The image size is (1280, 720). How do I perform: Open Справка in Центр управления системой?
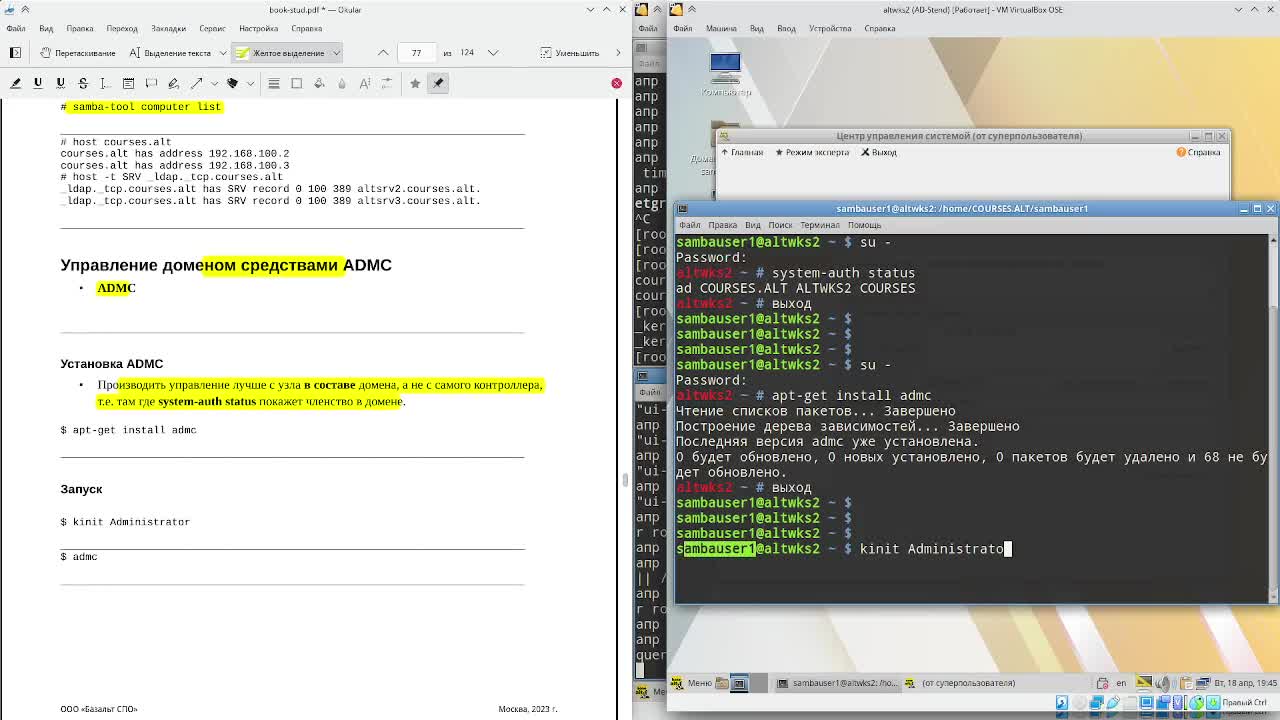(1198, 152)
